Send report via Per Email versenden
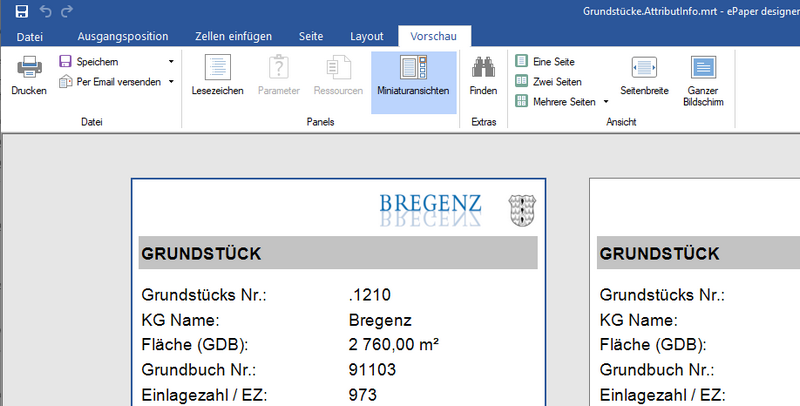This screenshot has height=406, width=800. pos(110,82)
